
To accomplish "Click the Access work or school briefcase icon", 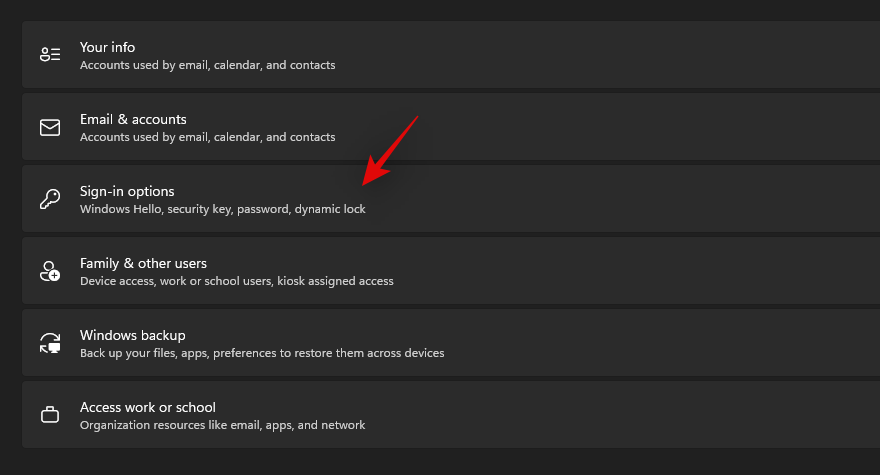I will point(50,415).
